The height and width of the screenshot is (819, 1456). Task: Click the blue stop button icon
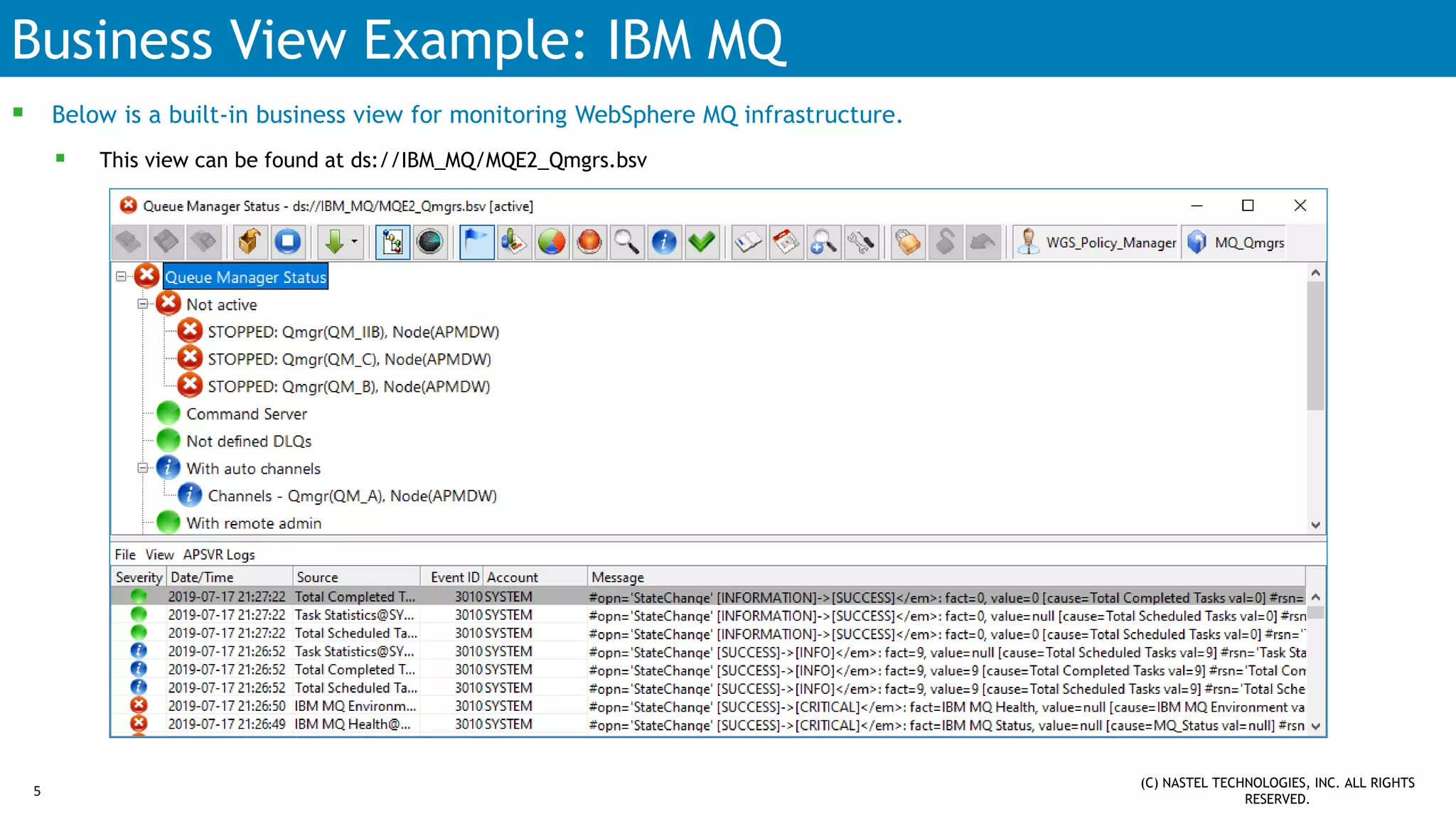(x=288, y=242)
